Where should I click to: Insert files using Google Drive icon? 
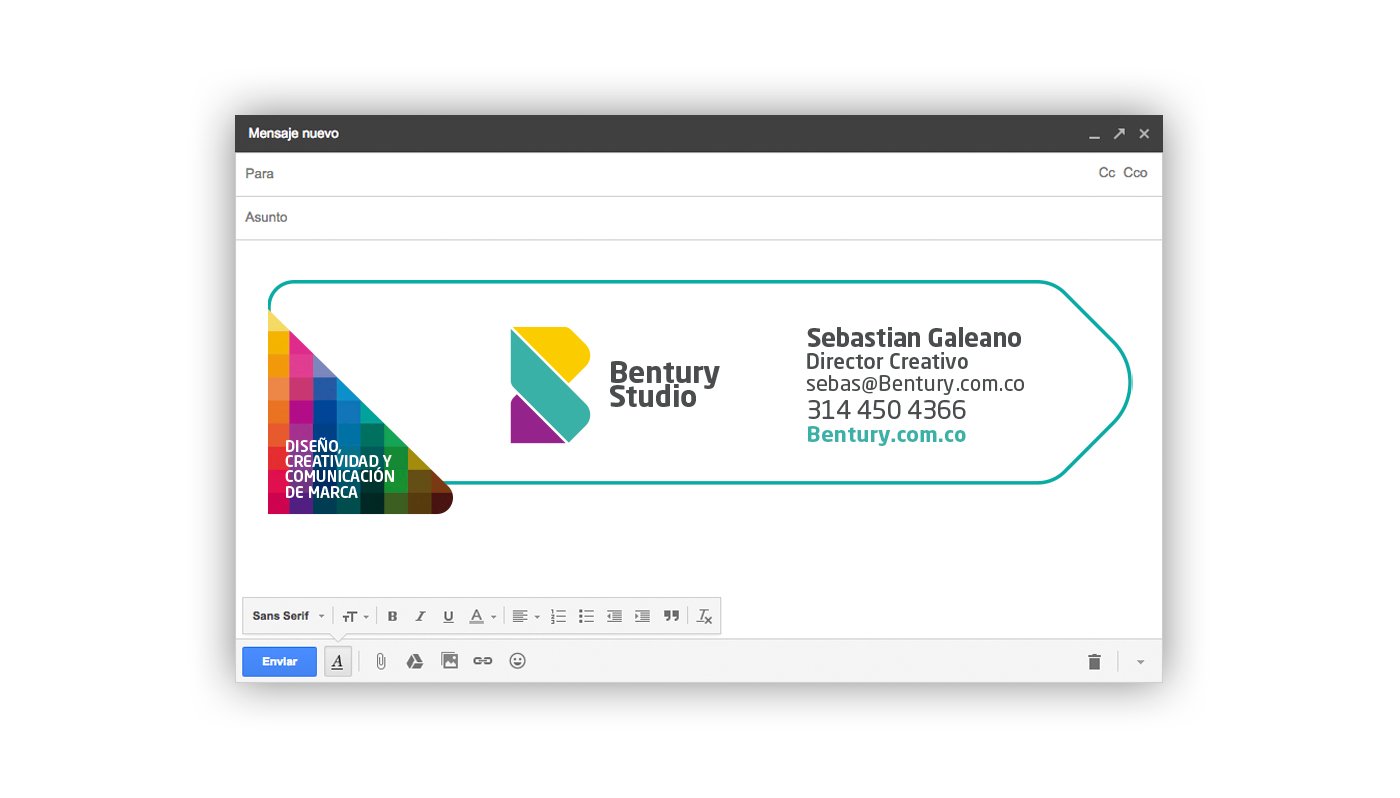(x=415, y=661)
